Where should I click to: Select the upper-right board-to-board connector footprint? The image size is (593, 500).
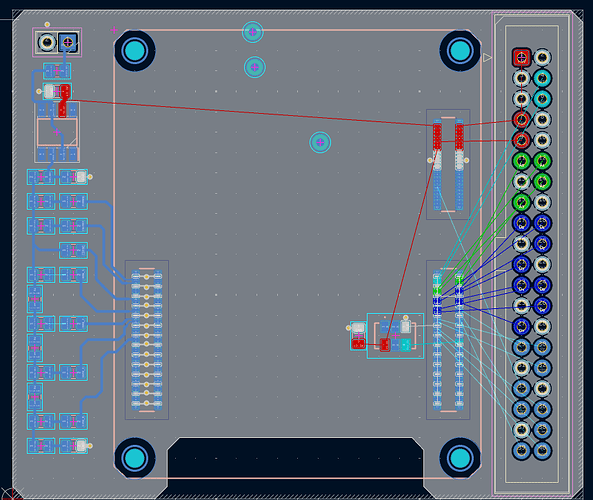[448, 164]
